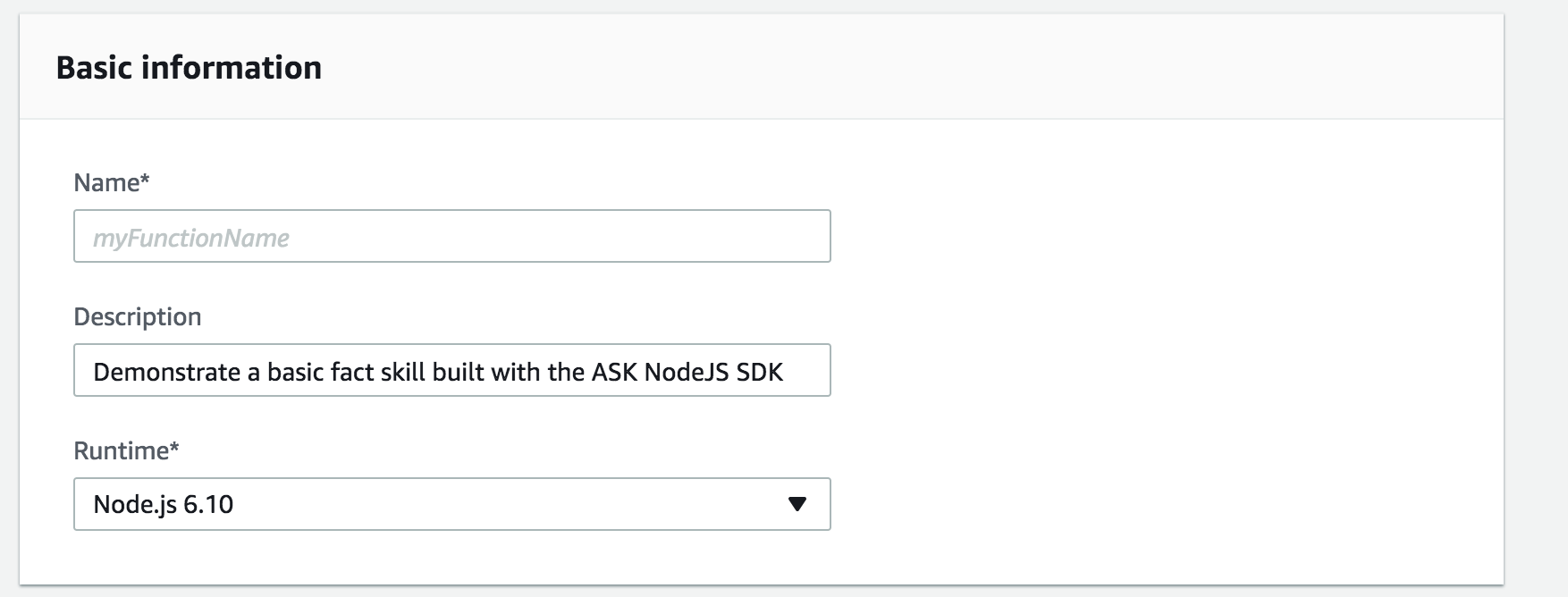Click the asterisk beside the Runtime label
The image size is (1568, 597).
pos(174,448)
